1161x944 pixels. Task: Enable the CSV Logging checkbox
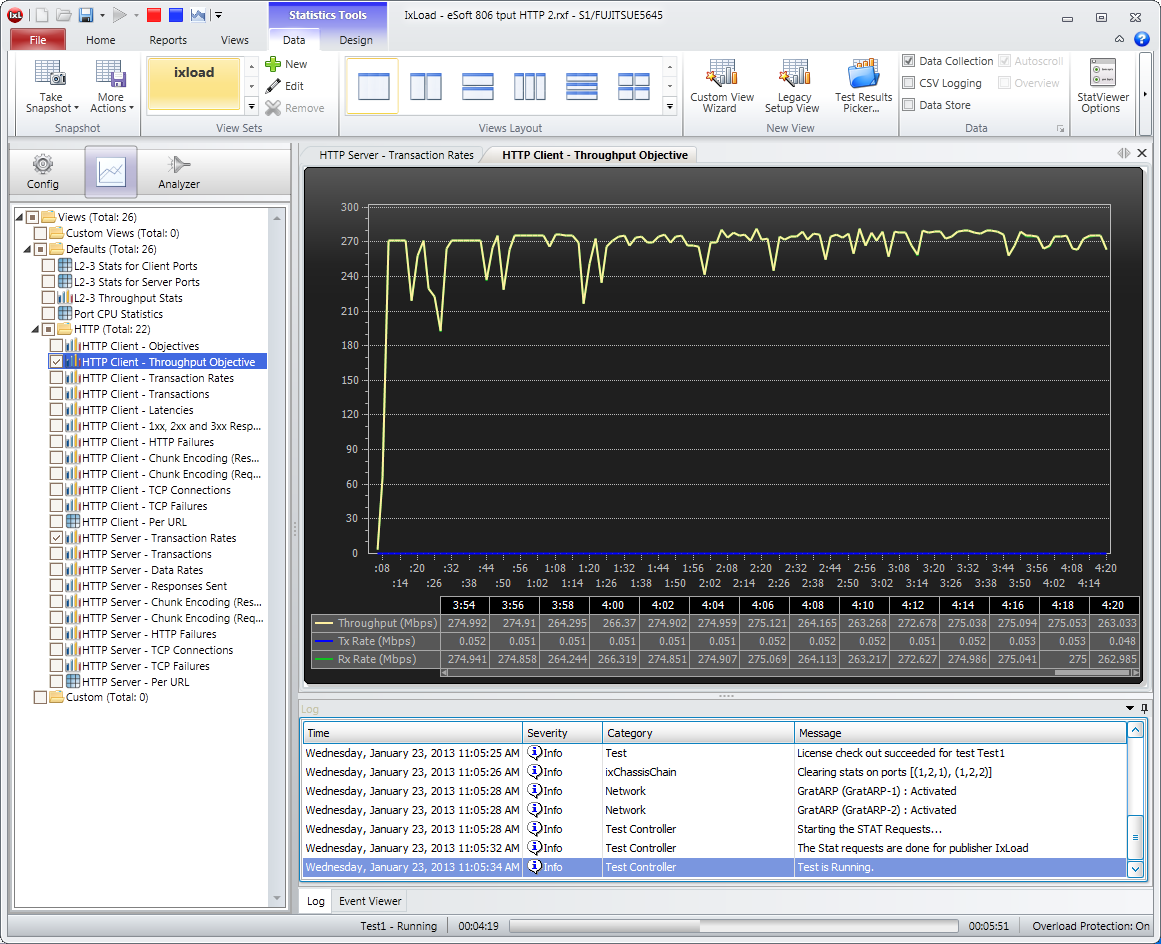[x=909, y=83]
